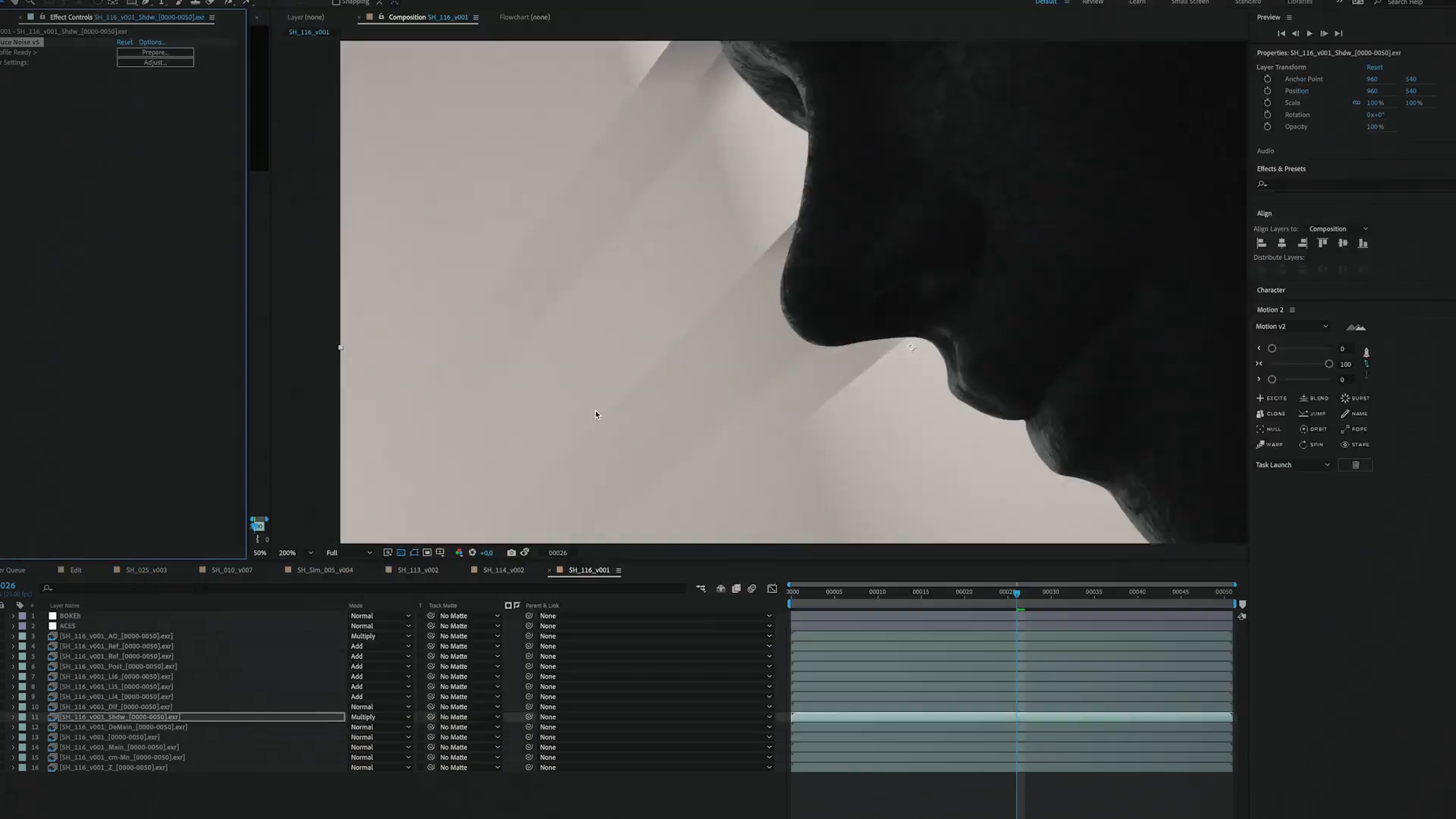Viewport: 1456px width, 819px height.
Task: Click the Align Left edges icon
Action: click(1262, 243)
